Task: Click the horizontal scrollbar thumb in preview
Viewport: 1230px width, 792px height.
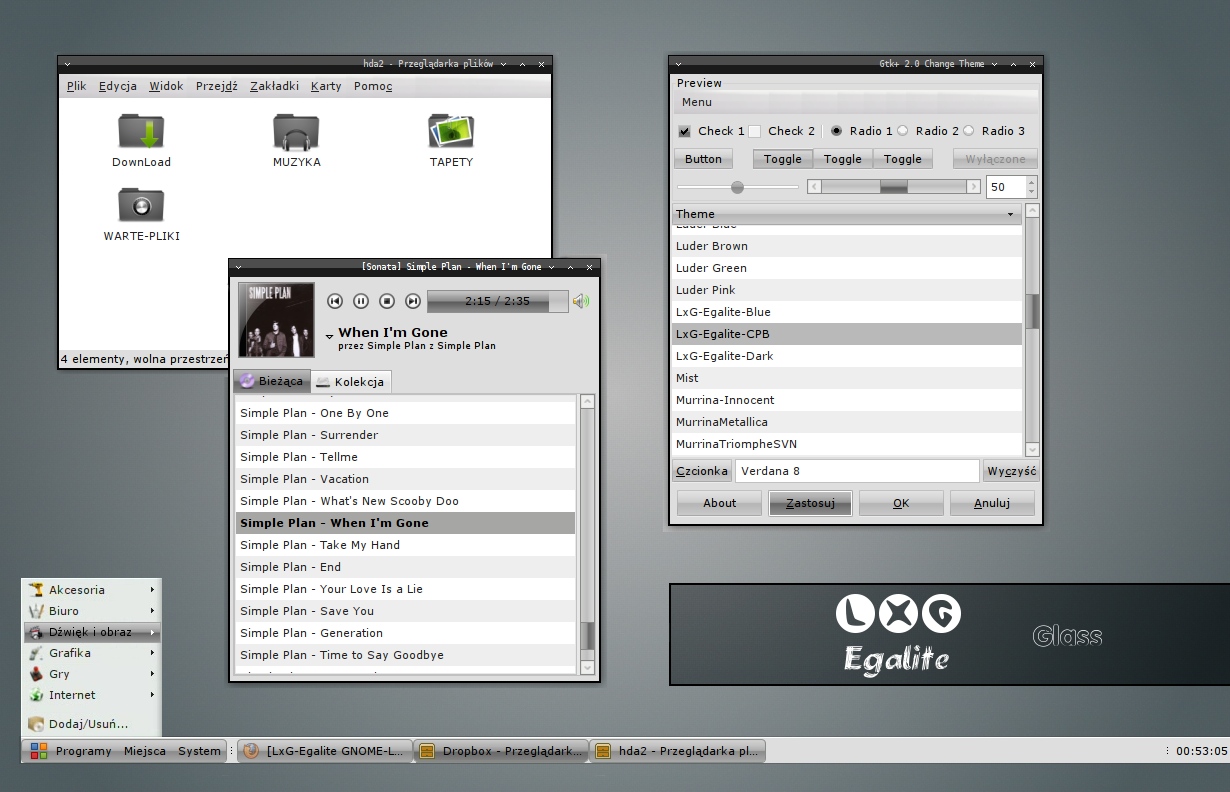Action: click(894, 187)
